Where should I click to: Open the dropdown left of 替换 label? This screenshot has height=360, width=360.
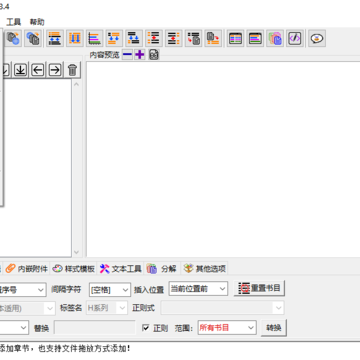14,328
